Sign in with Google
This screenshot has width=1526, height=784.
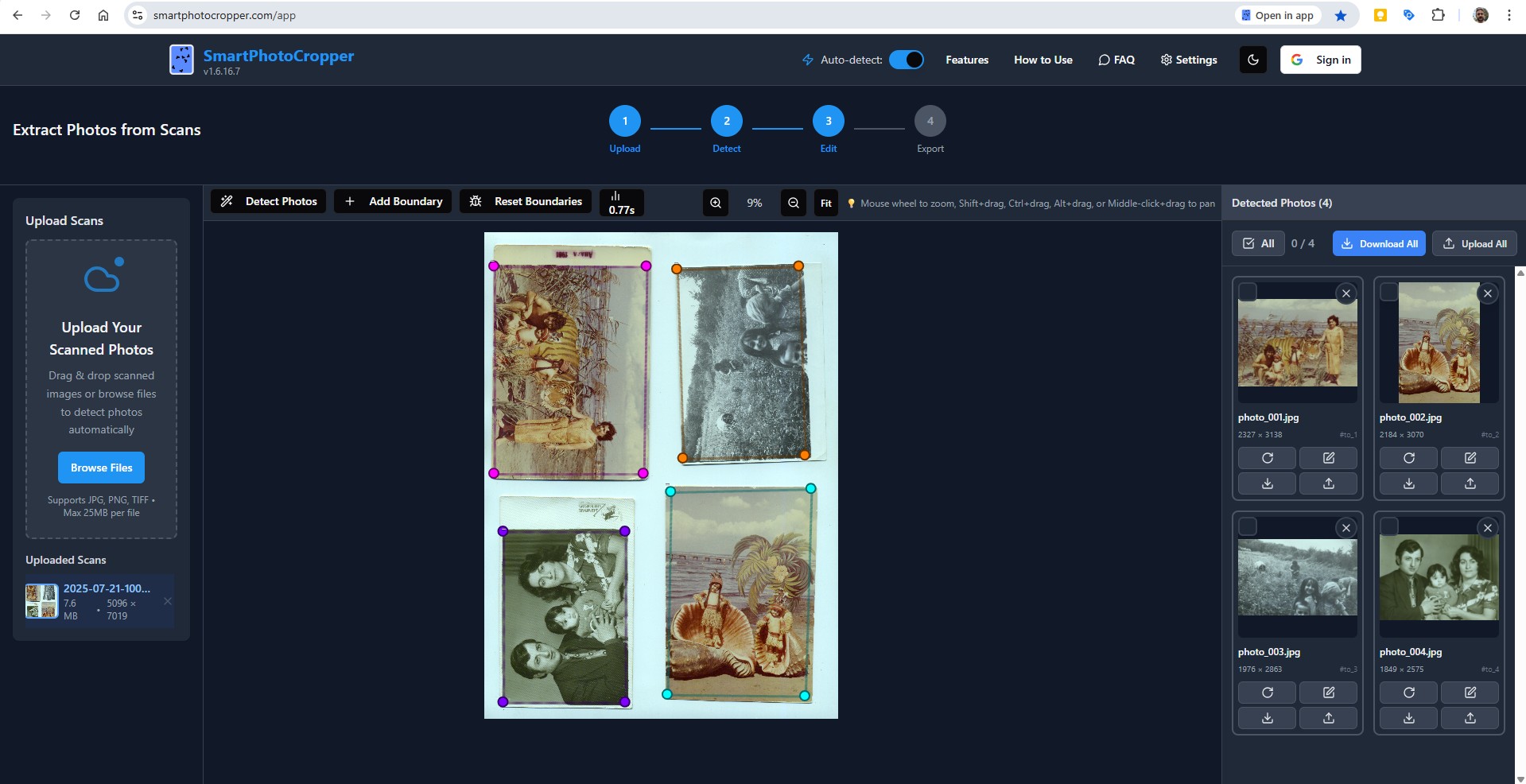coord(1320,60)
